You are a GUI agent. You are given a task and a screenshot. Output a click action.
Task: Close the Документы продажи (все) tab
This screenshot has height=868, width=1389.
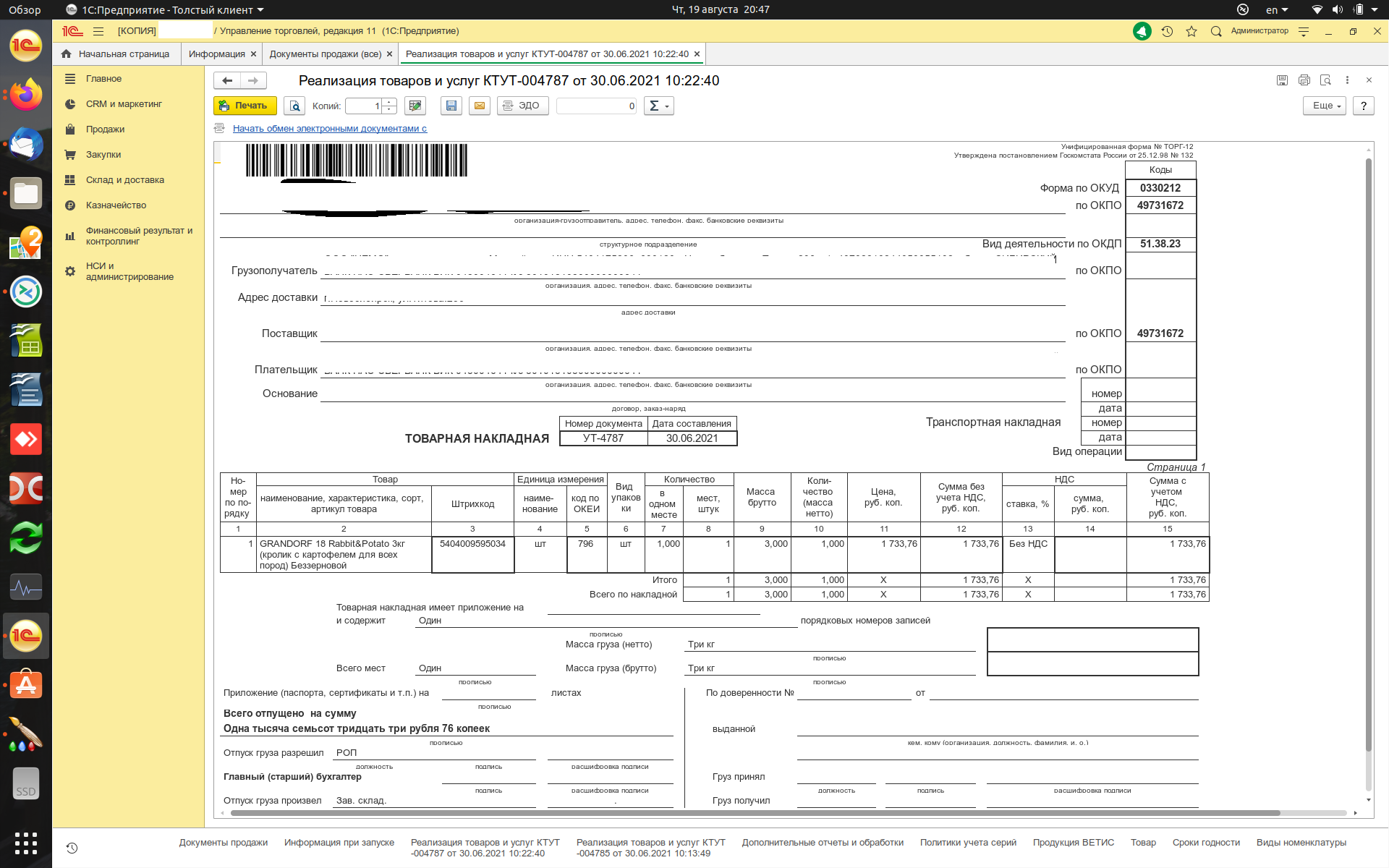click(x=389, y=54)
